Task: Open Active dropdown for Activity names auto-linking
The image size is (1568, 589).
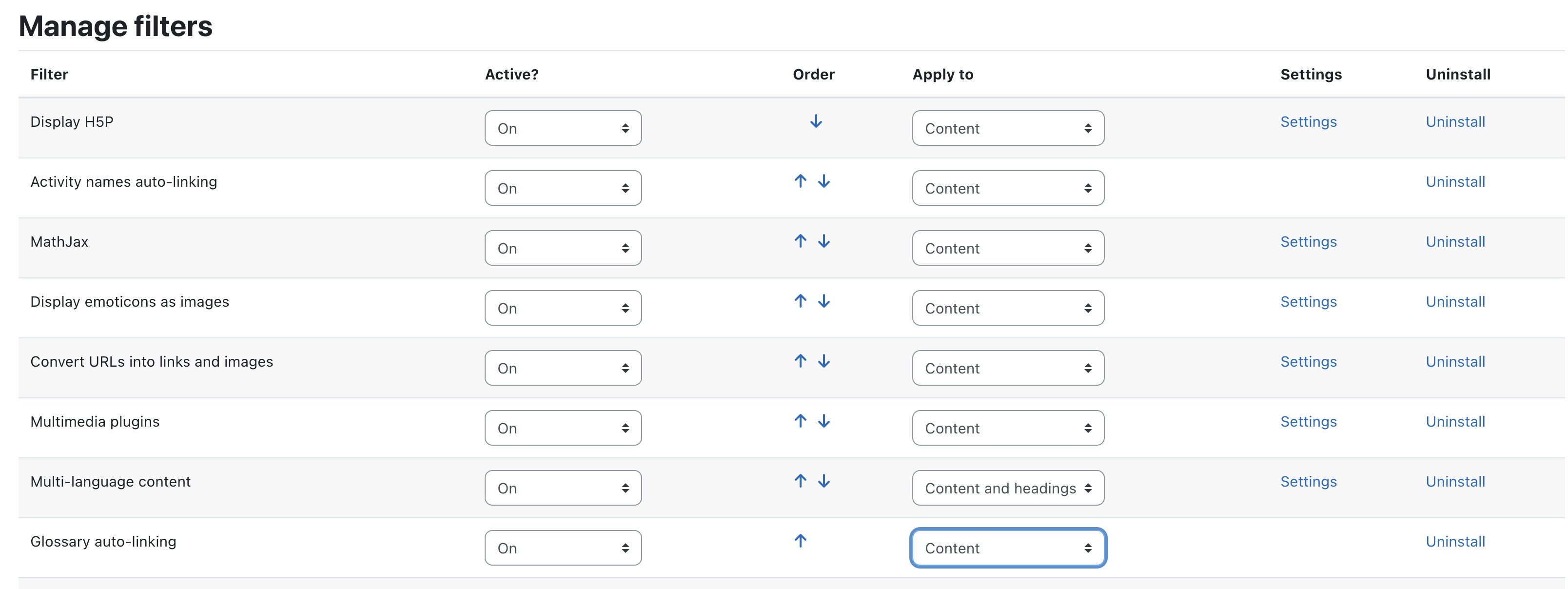Action: pyautogui.click(x=563, y=188)
